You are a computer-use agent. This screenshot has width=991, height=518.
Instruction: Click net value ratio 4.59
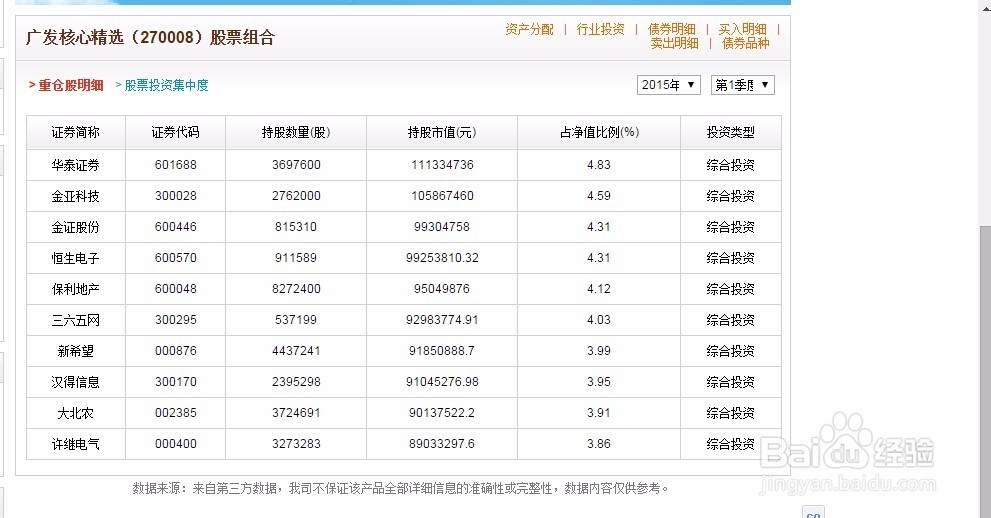pos(599,196)
